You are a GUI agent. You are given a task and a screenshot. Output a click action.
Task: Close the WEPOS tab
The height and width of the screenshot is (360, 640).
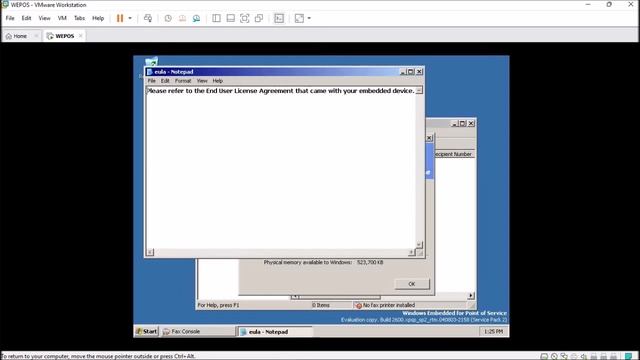pos(80,36)
